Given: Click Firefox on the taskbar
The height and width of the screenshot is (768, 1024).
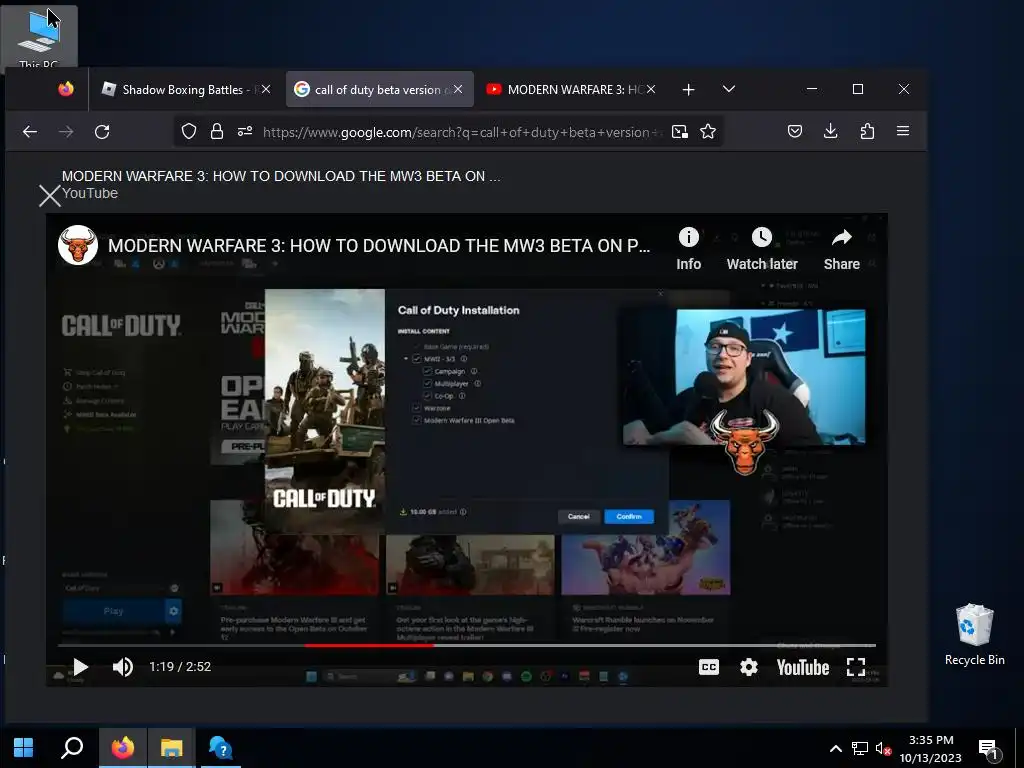Looking at the screenshot, I should coord(123,748).
